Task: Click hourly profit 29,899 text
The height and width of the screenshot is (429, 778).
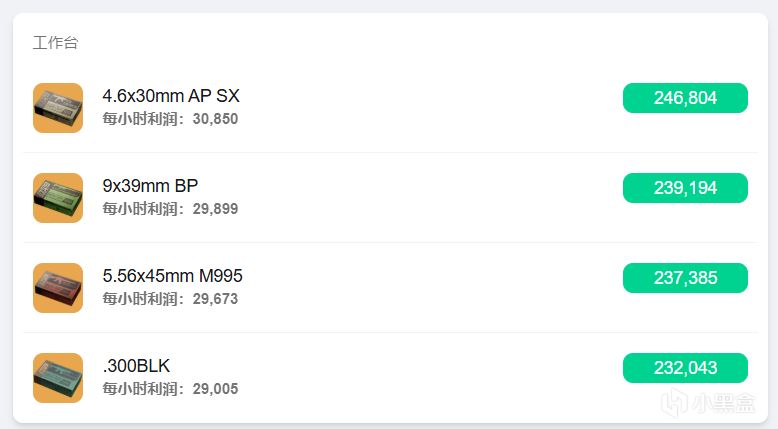Action: [170, 209]
